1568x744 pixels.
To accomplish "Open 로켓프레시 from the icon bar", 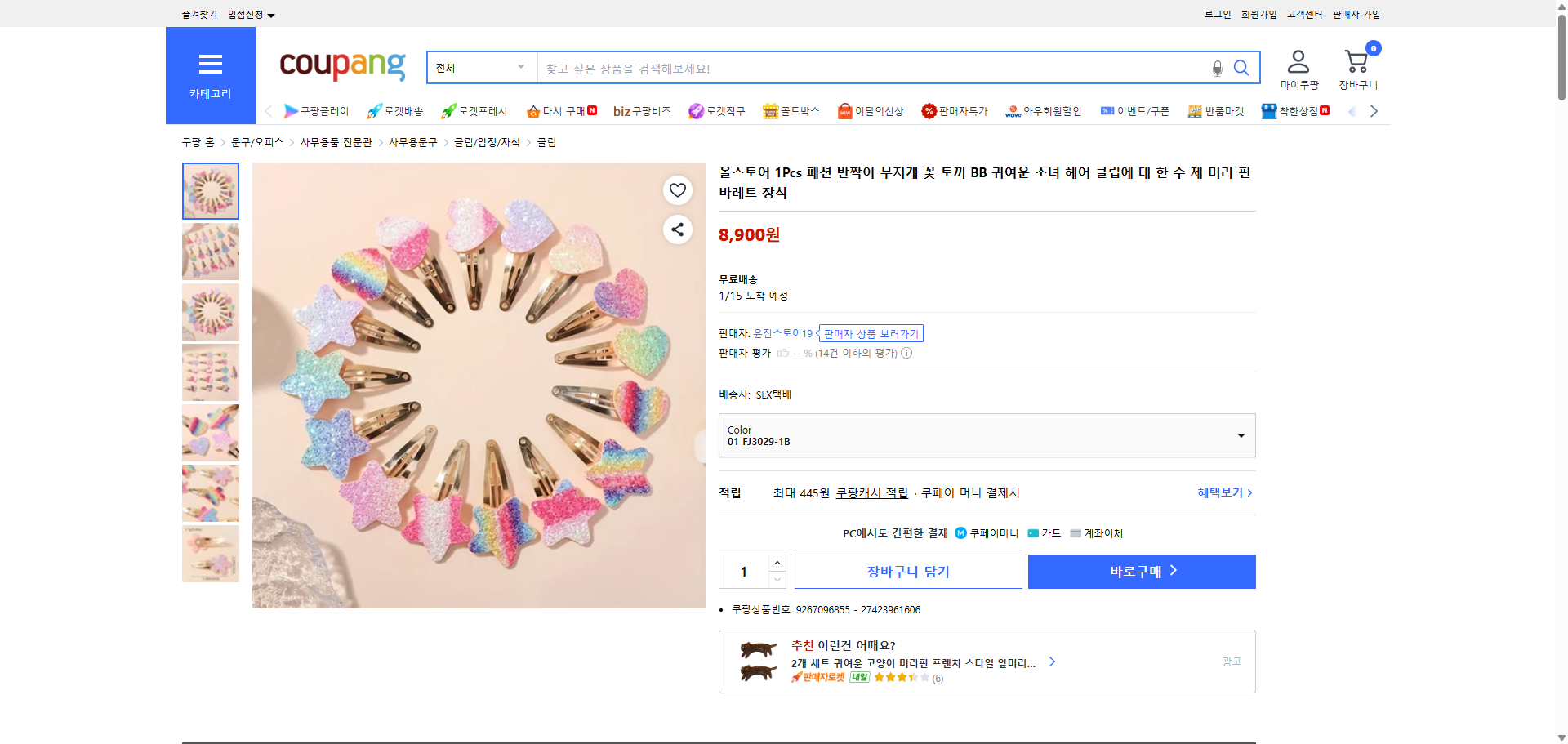I will 448,111.
